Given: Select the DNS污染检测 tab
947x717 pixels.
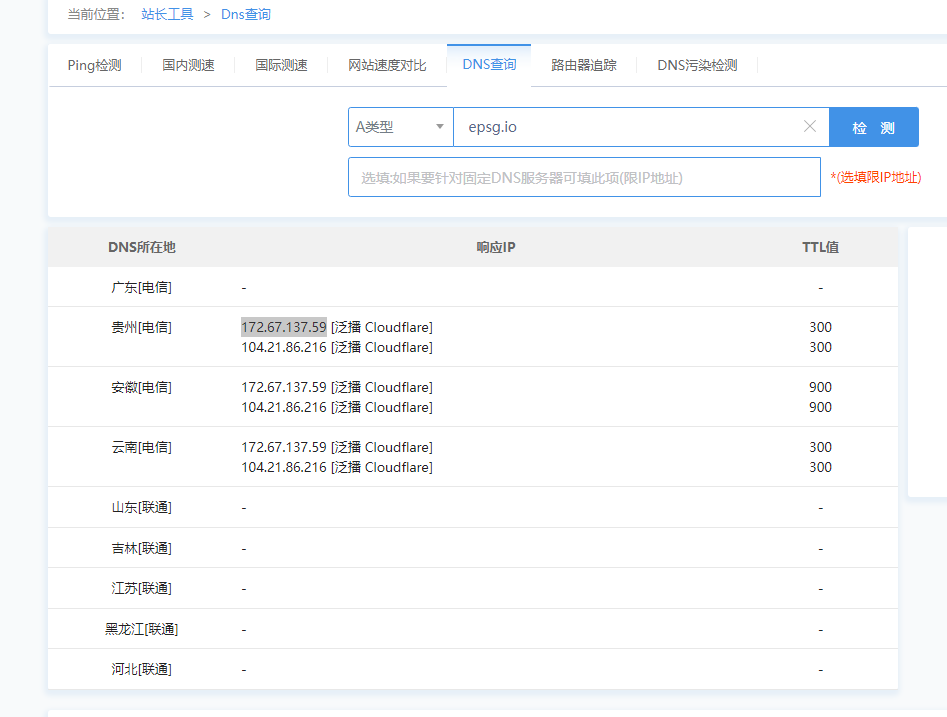Looking at the screenshot, I should (697, 64).
